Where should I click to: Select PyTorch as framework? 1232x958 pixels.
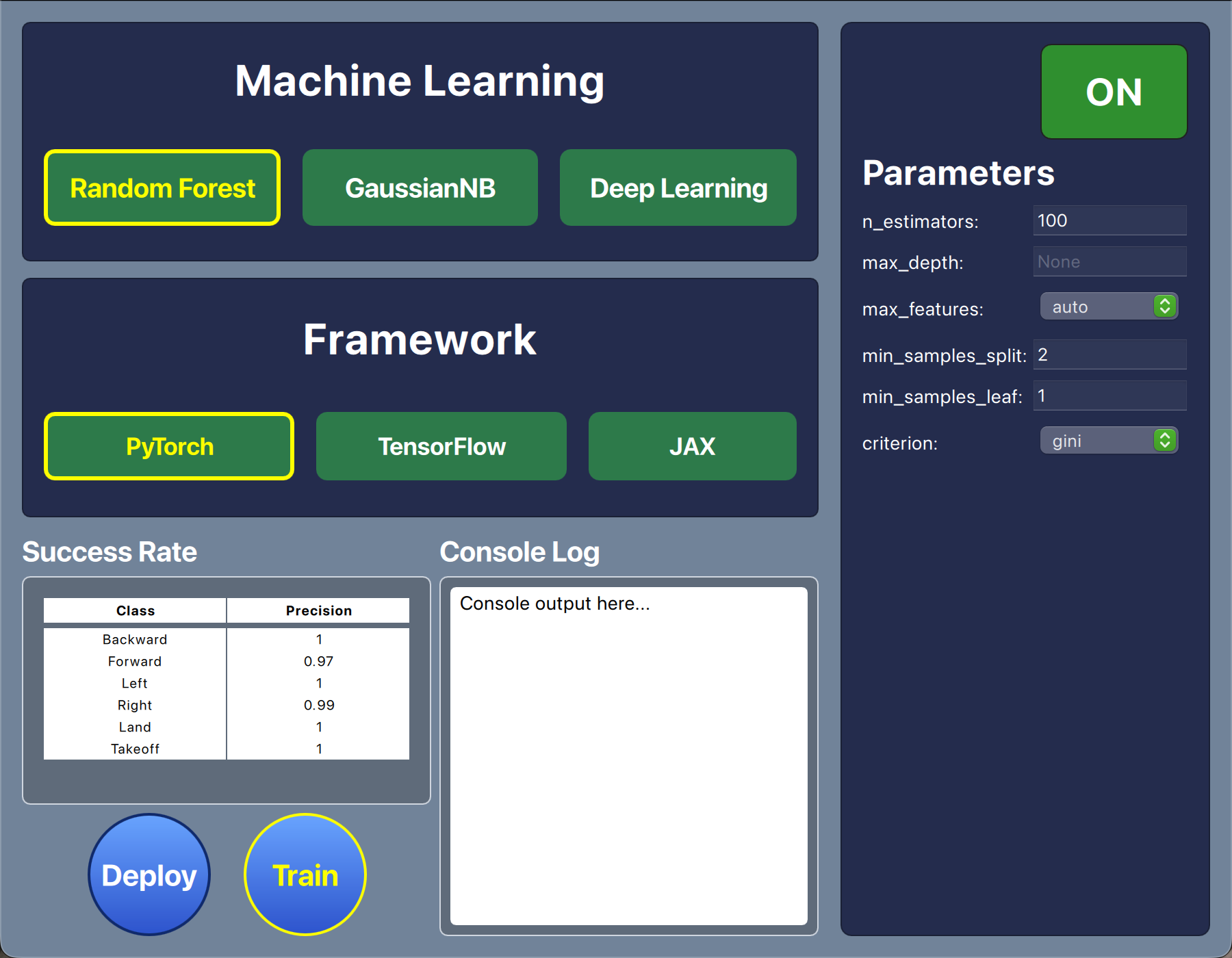pyautogui.click(x=169, y=446)
